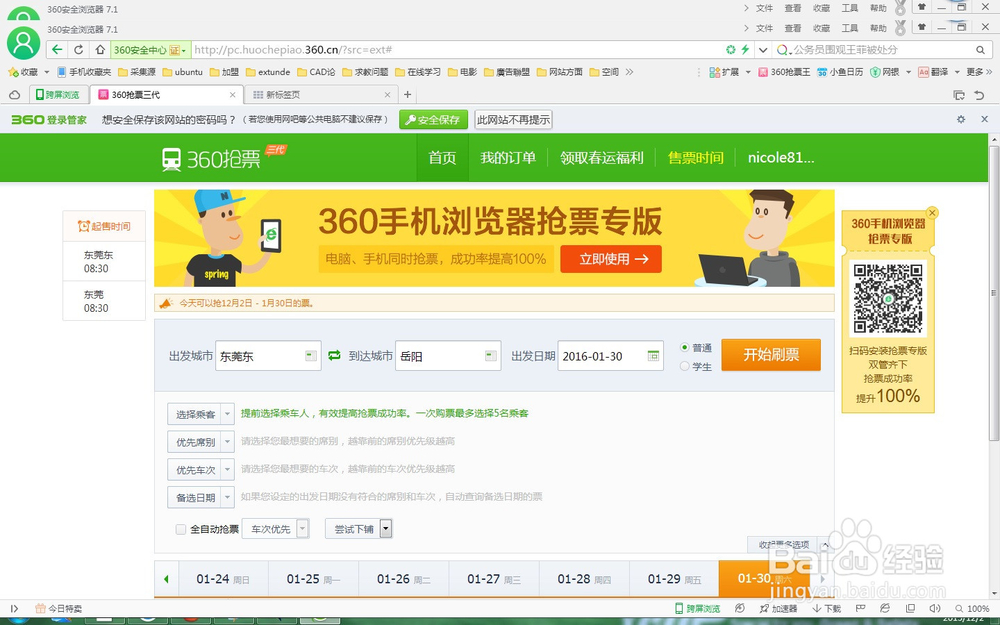1000x625 pixels.
Task: Open 领取春运福利 navigation item
Action: point(601,158)
